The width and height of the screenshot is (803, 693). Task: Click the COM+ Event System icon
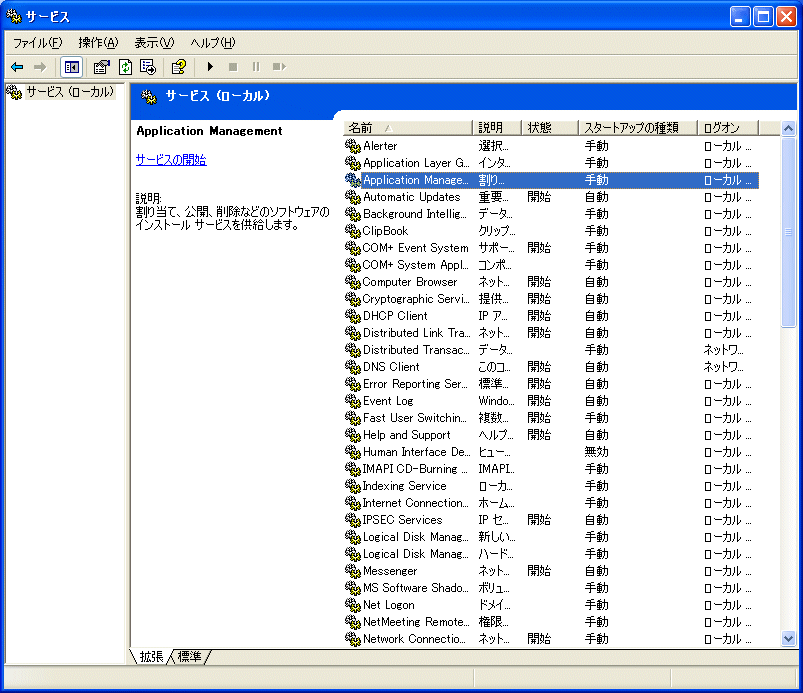click(353, 248)
